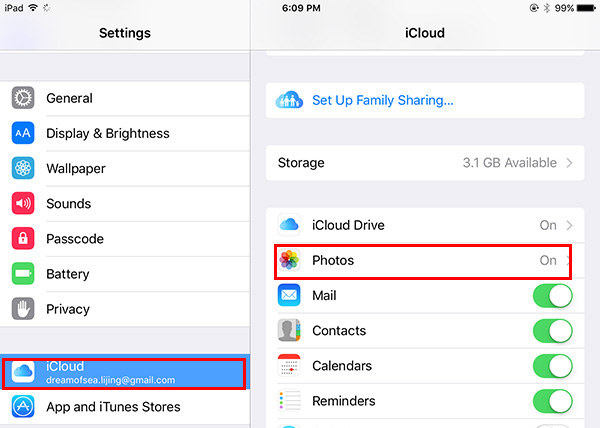Tap the 99% battery percentage text
Image resolution: width=600 pixels, height=428 pixels.
click(564, 8)
